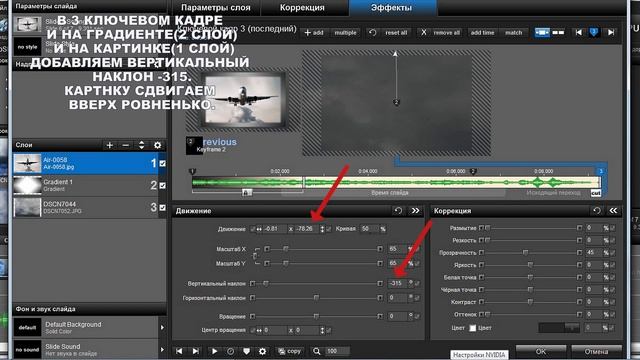Click the add keyframe button
The image size is (640, 360).
pyautogui.click(x=314, y=32)
